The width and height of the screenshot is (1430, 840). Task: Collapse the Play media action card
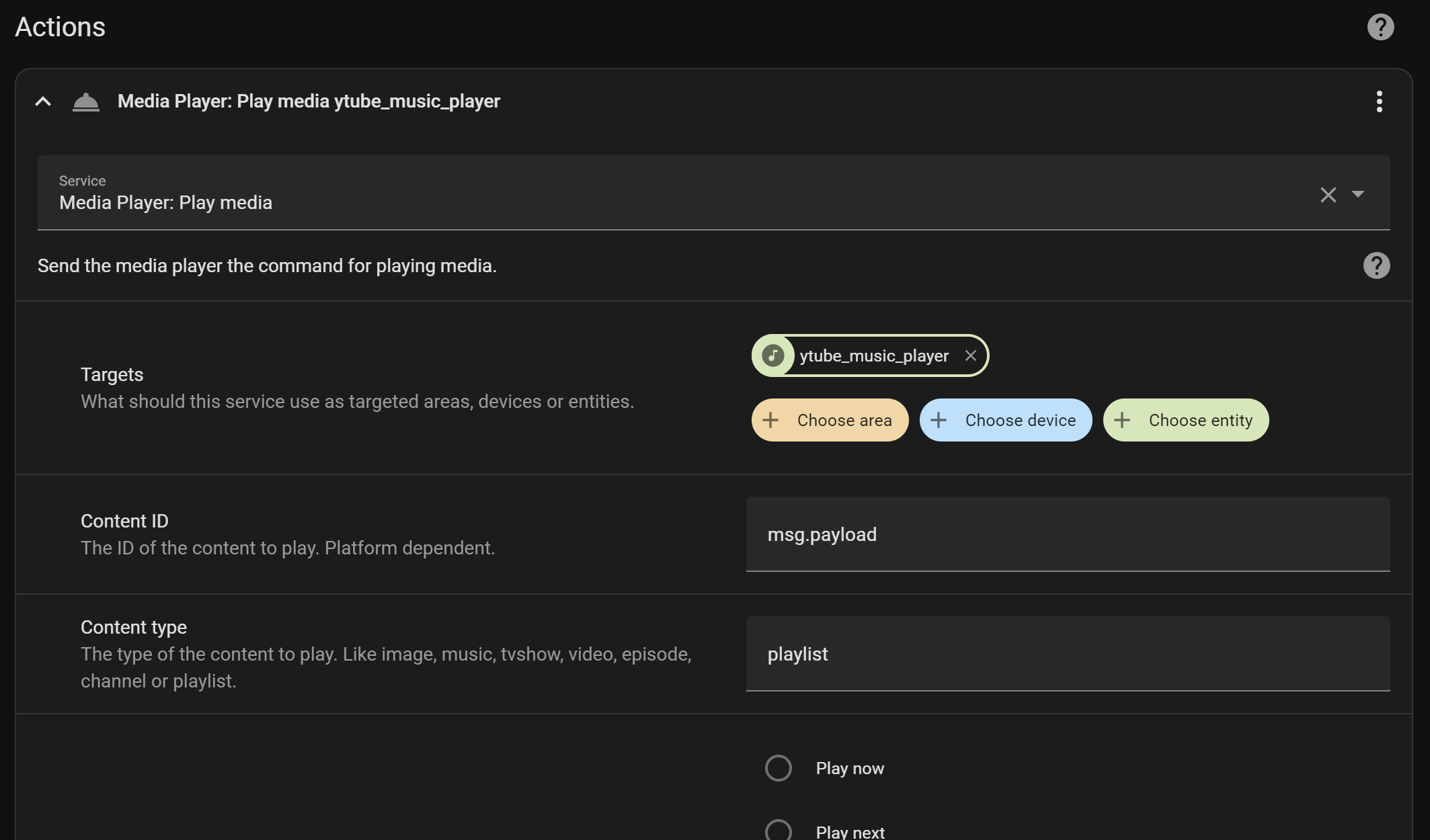[43, 101]
